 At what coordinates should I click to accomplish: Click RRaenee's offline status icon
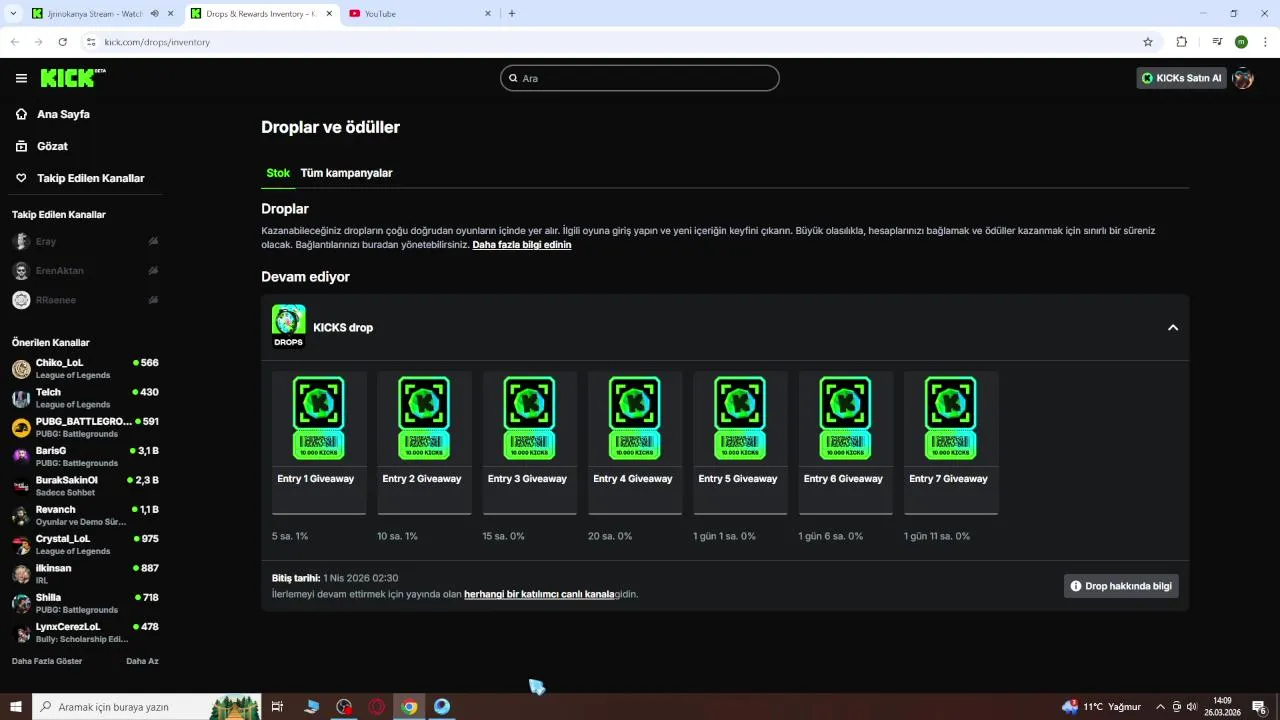(153, 299)
